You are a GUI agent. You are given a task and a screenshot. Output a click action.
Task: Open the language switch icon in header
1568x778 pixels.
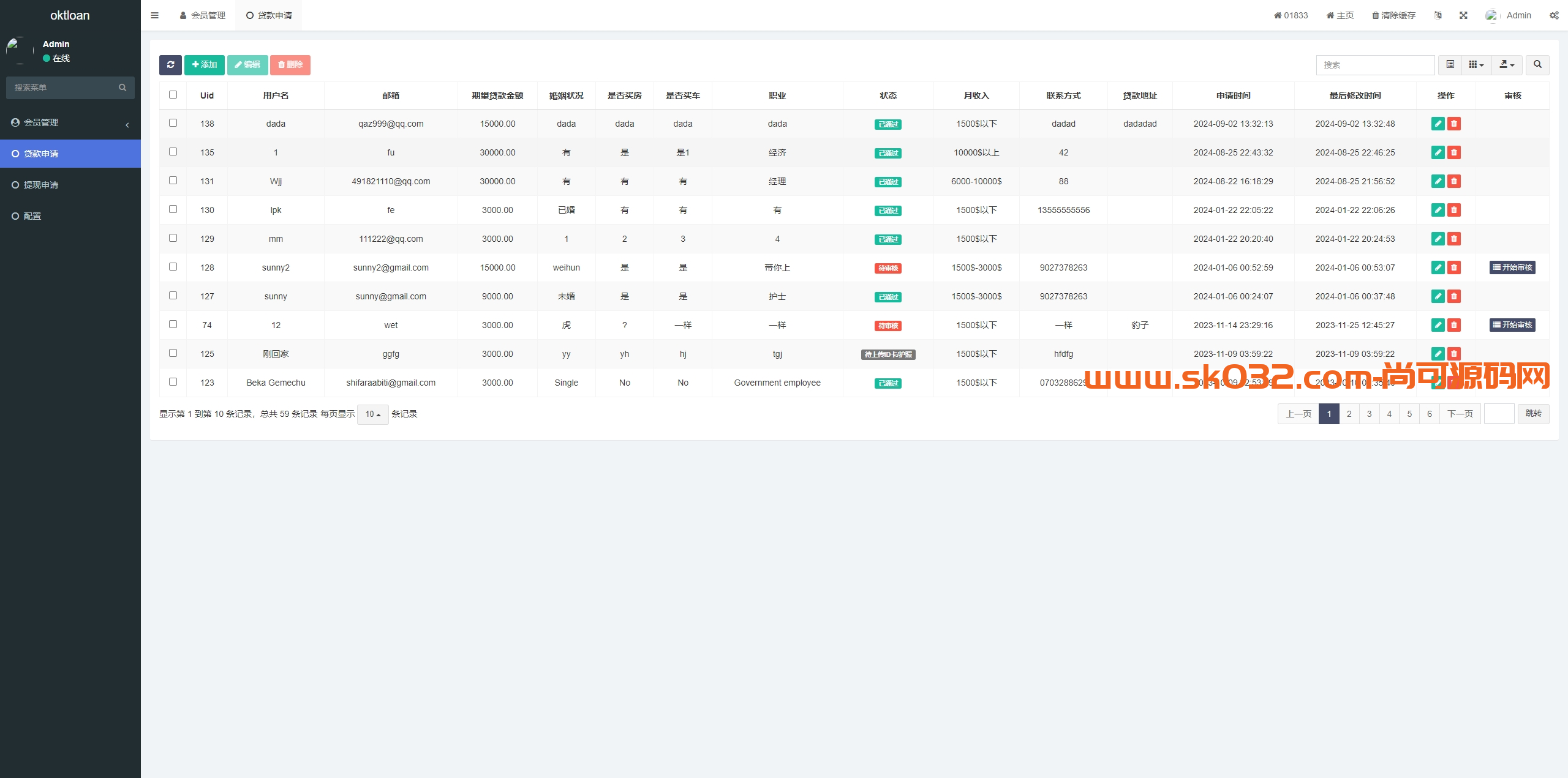click(x=1438, y=15)
